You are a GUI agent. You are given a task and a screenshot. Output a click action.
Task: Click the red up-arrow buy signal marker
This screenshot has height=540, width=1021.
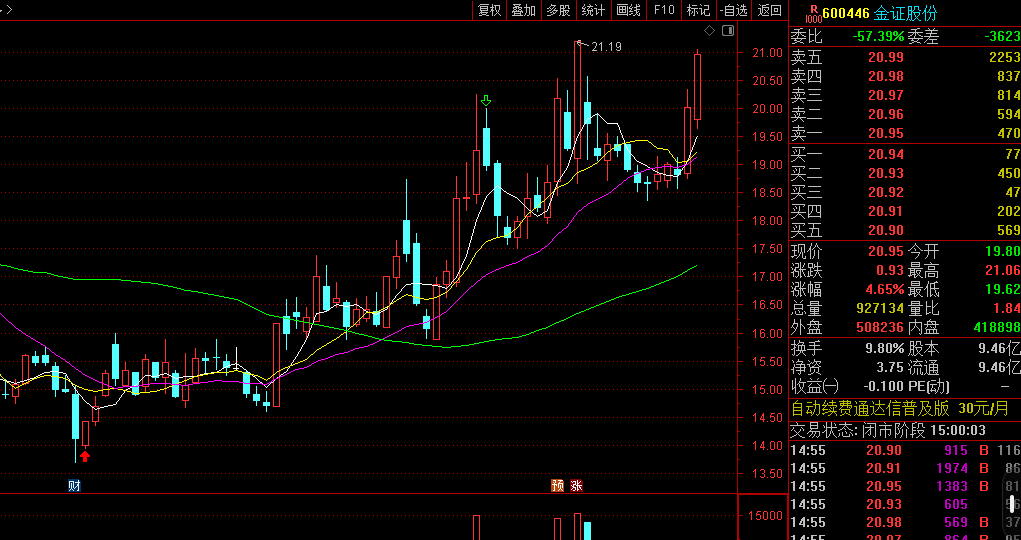pos(85,456)
